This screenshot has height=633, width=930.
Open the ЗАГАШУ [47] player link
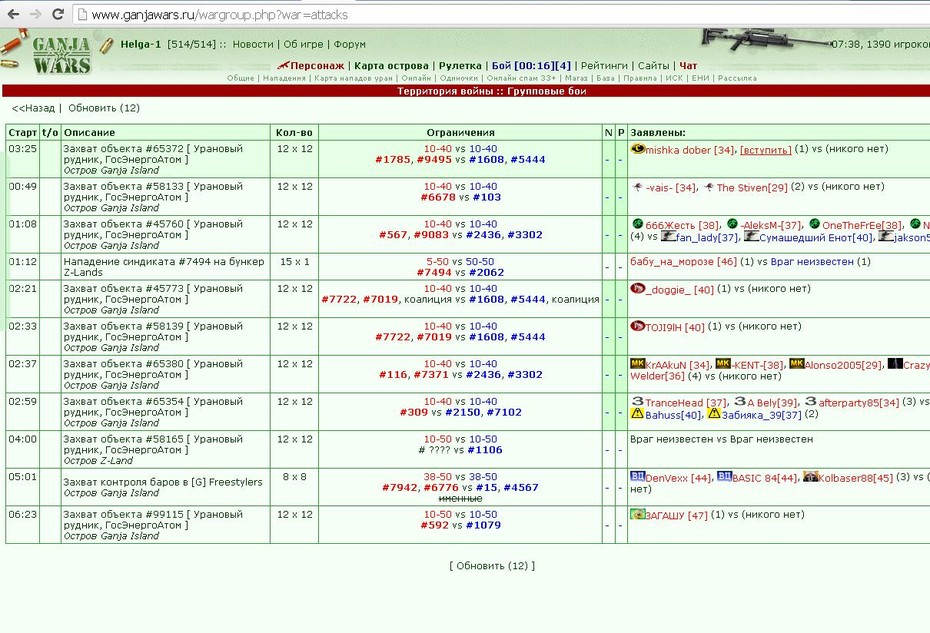677,516
